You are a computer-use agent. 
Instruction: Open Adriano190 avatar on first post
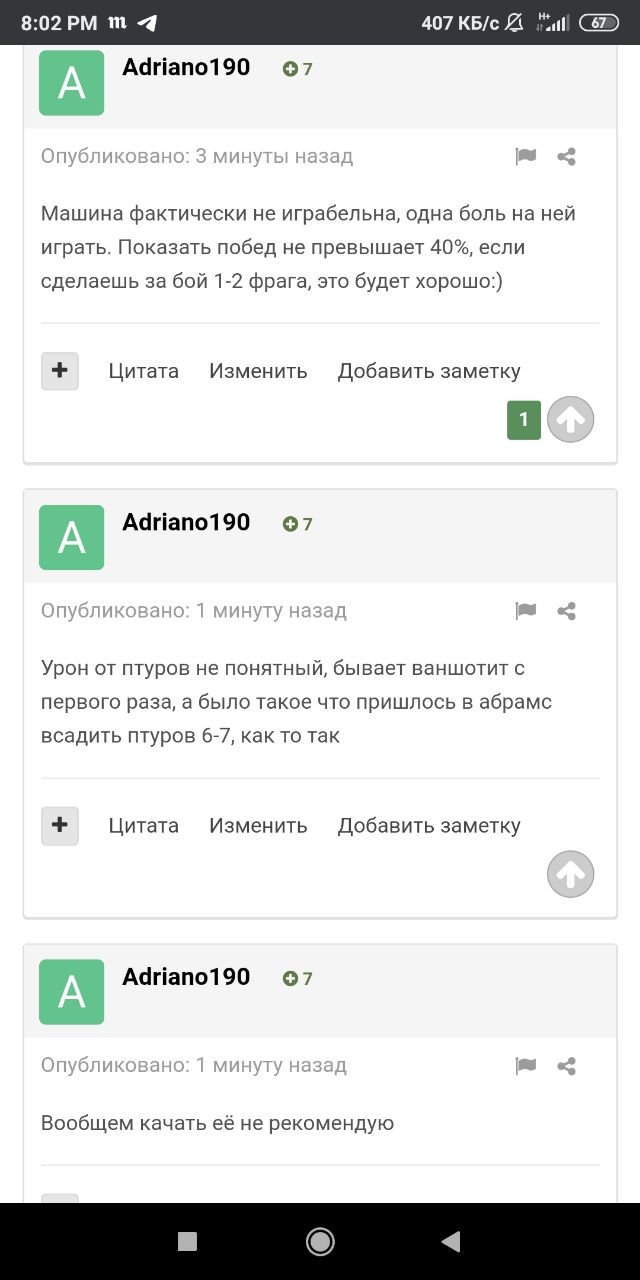click(x=71, y=83)
